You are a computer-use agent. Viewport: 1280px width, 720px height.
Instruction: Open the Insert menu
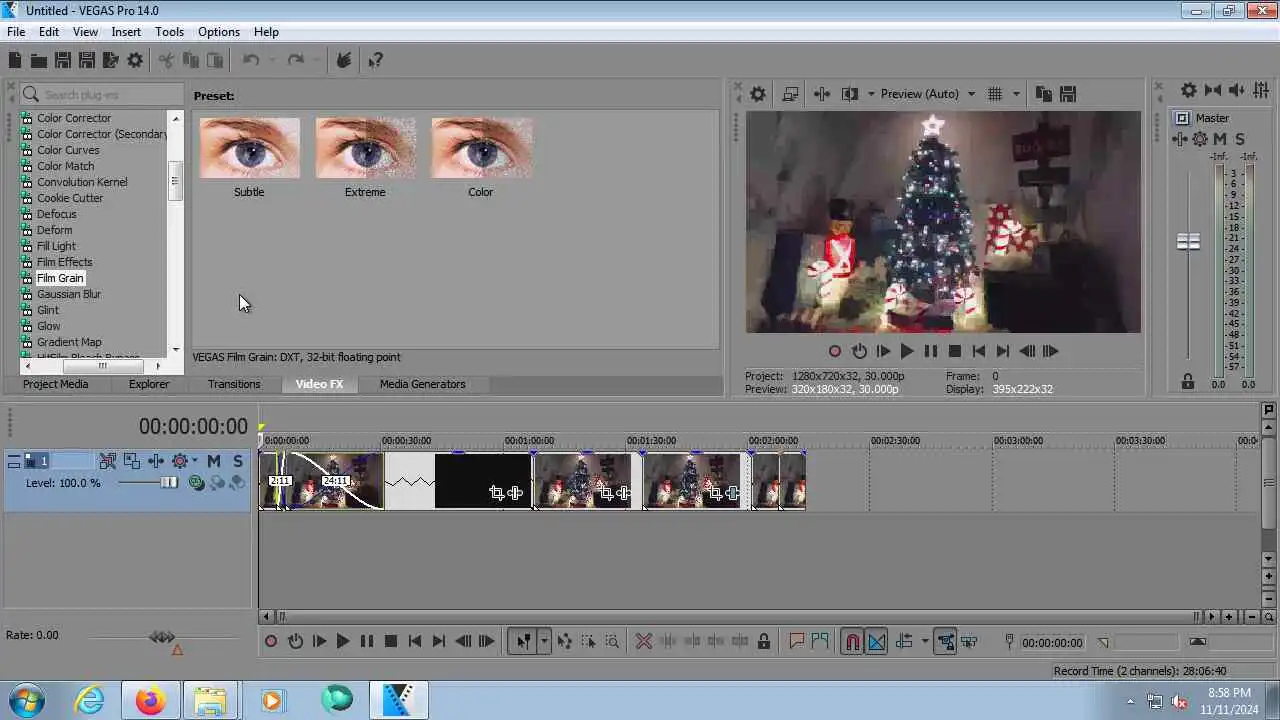126,32
